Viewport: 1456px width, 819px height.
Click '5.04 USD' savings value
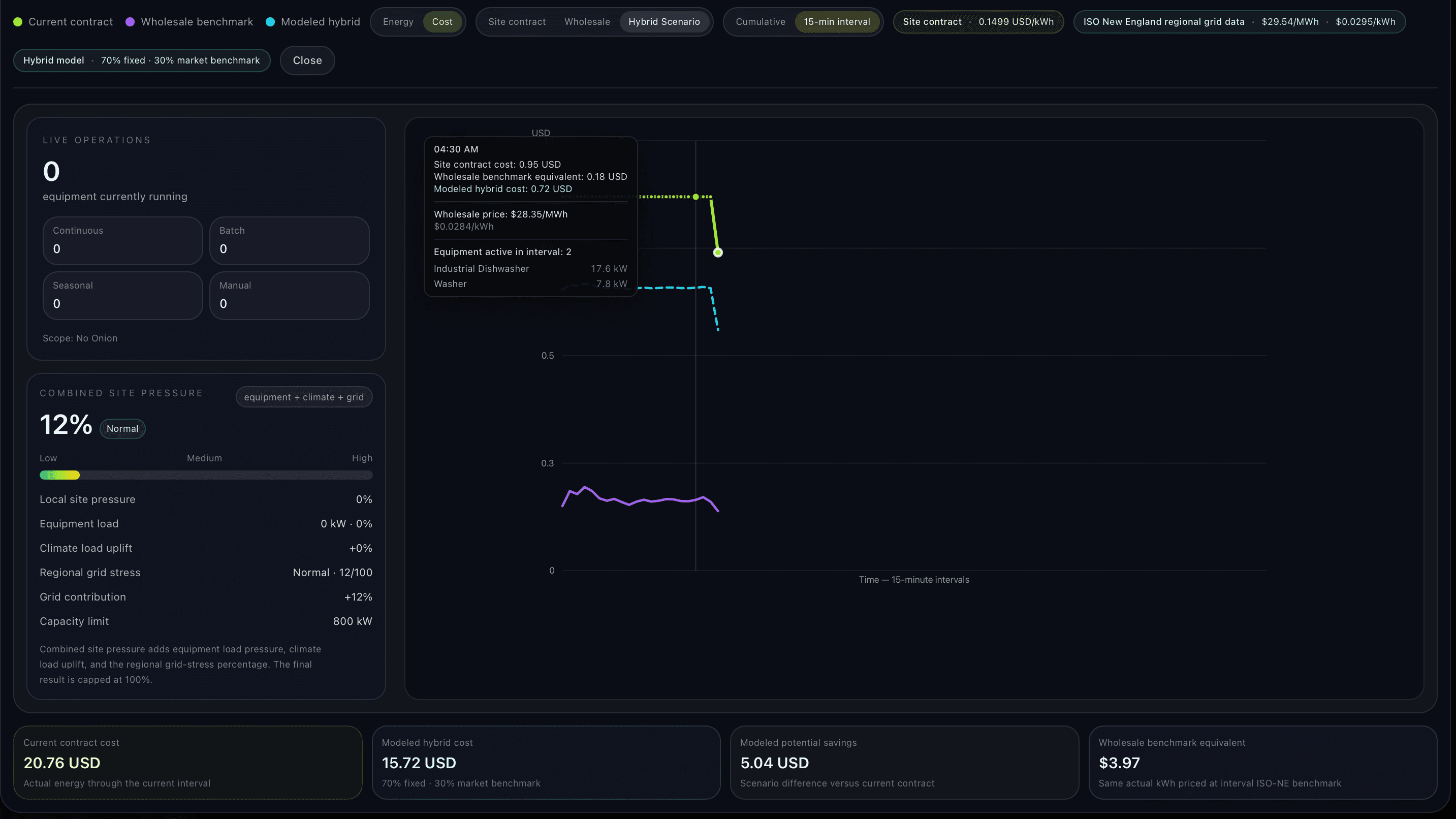[774, 763]
